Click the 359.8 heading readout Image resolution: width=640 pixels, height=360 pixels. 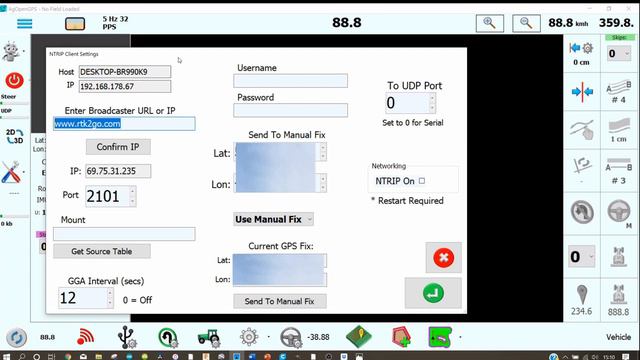pos(616,23)
